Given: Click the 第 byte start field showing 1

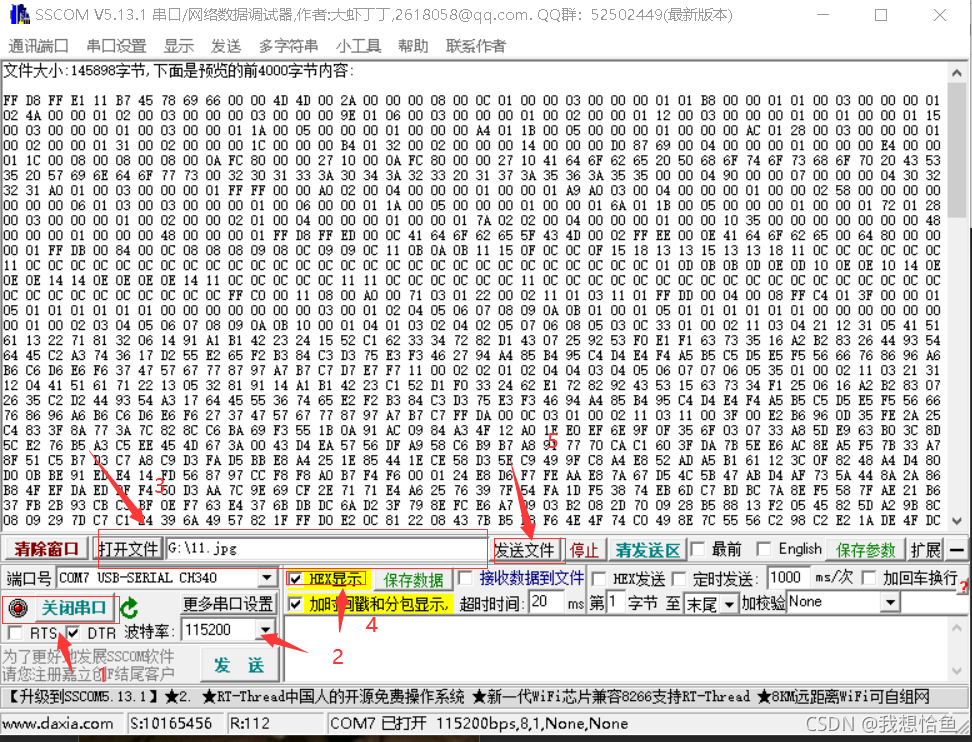Looking at the screenshot, I should point(614,602).
